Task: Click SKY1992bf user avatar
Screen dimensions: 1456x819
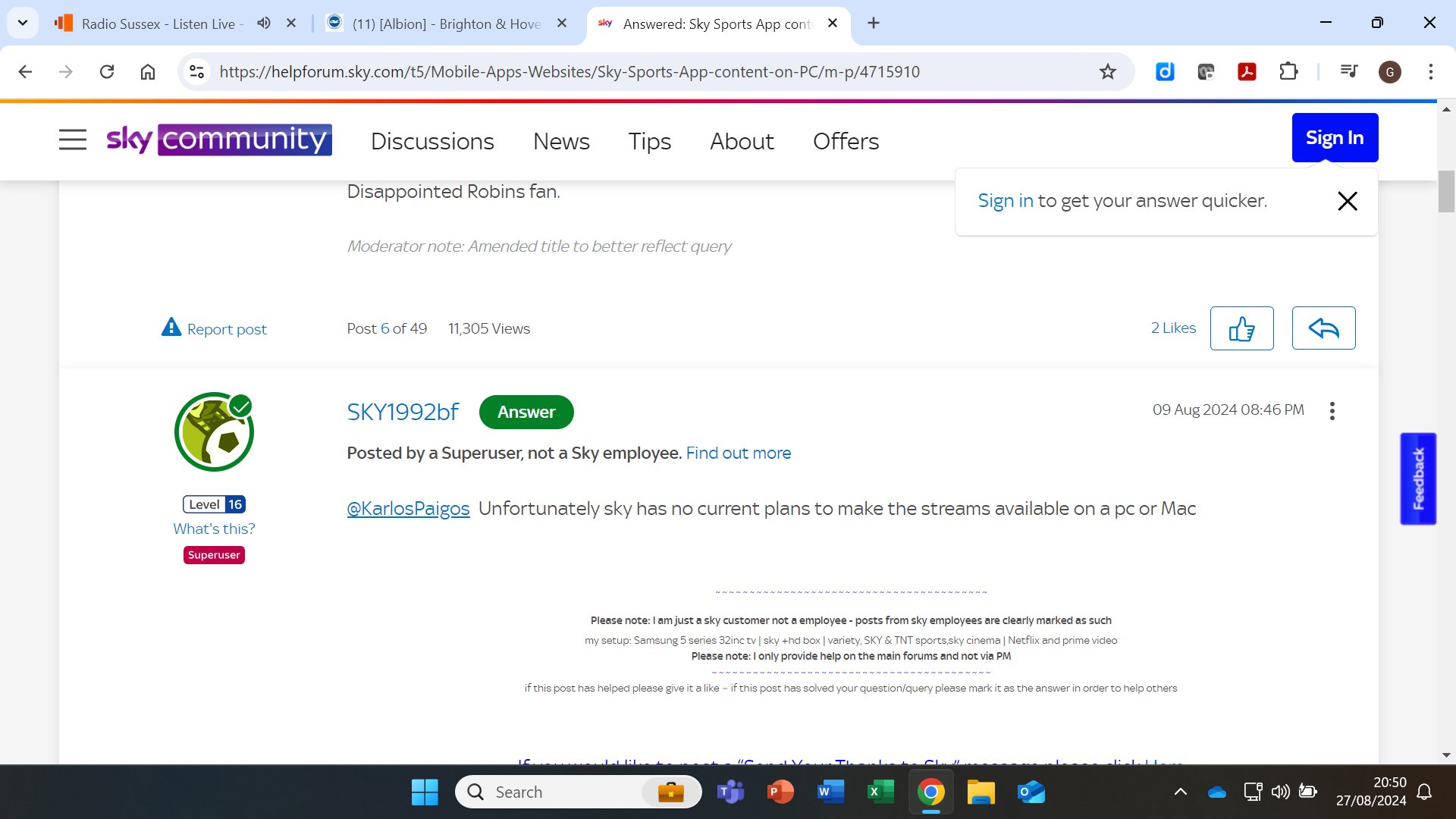Action: (214, 431)
